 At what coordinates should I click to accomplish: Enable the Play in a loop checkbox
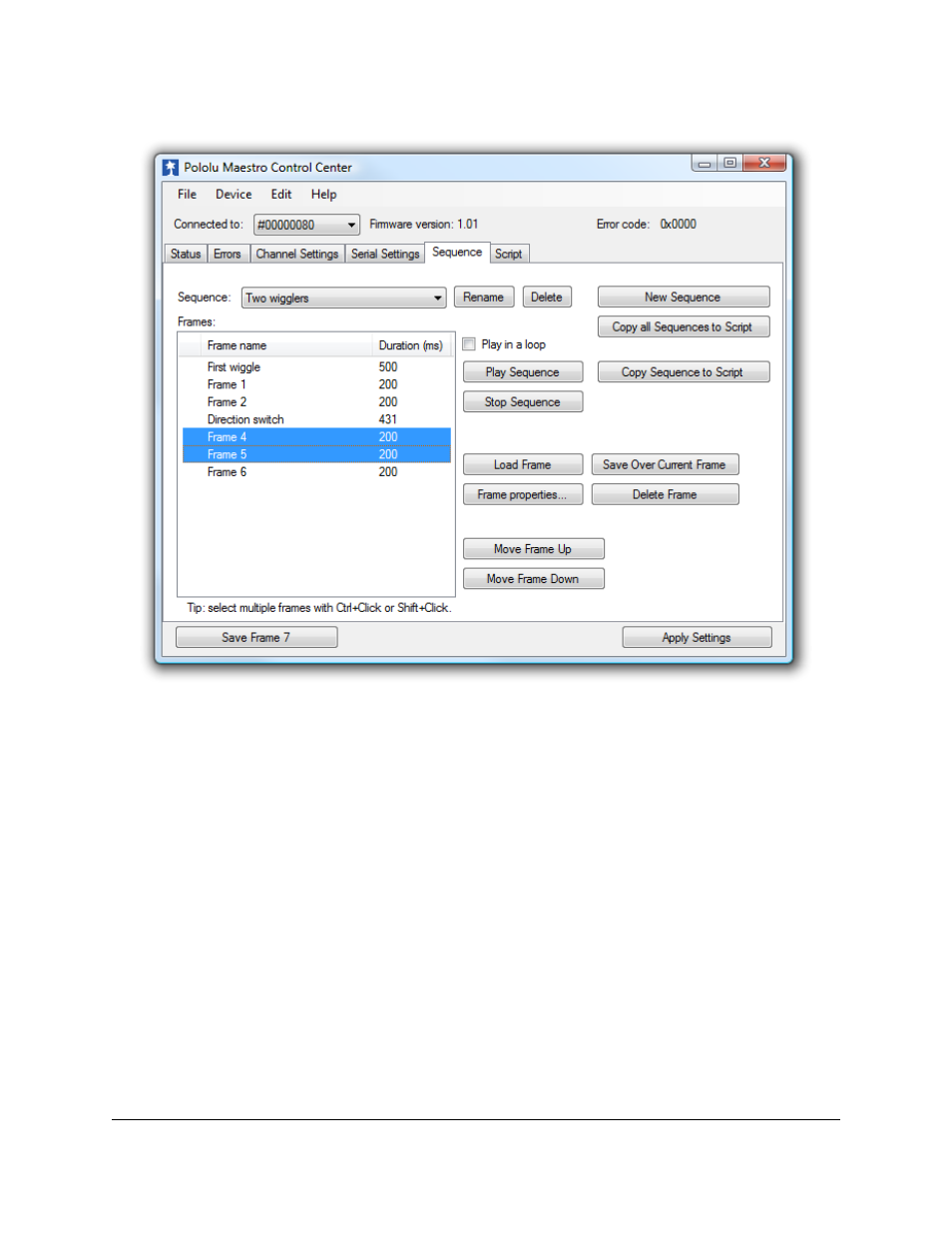coord(469,344)
